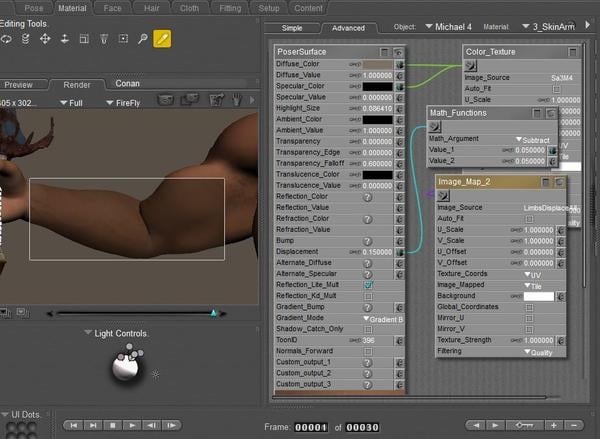
Task: Click the current Frame number field
Action: pyautogui.click(x=311, y=428)
